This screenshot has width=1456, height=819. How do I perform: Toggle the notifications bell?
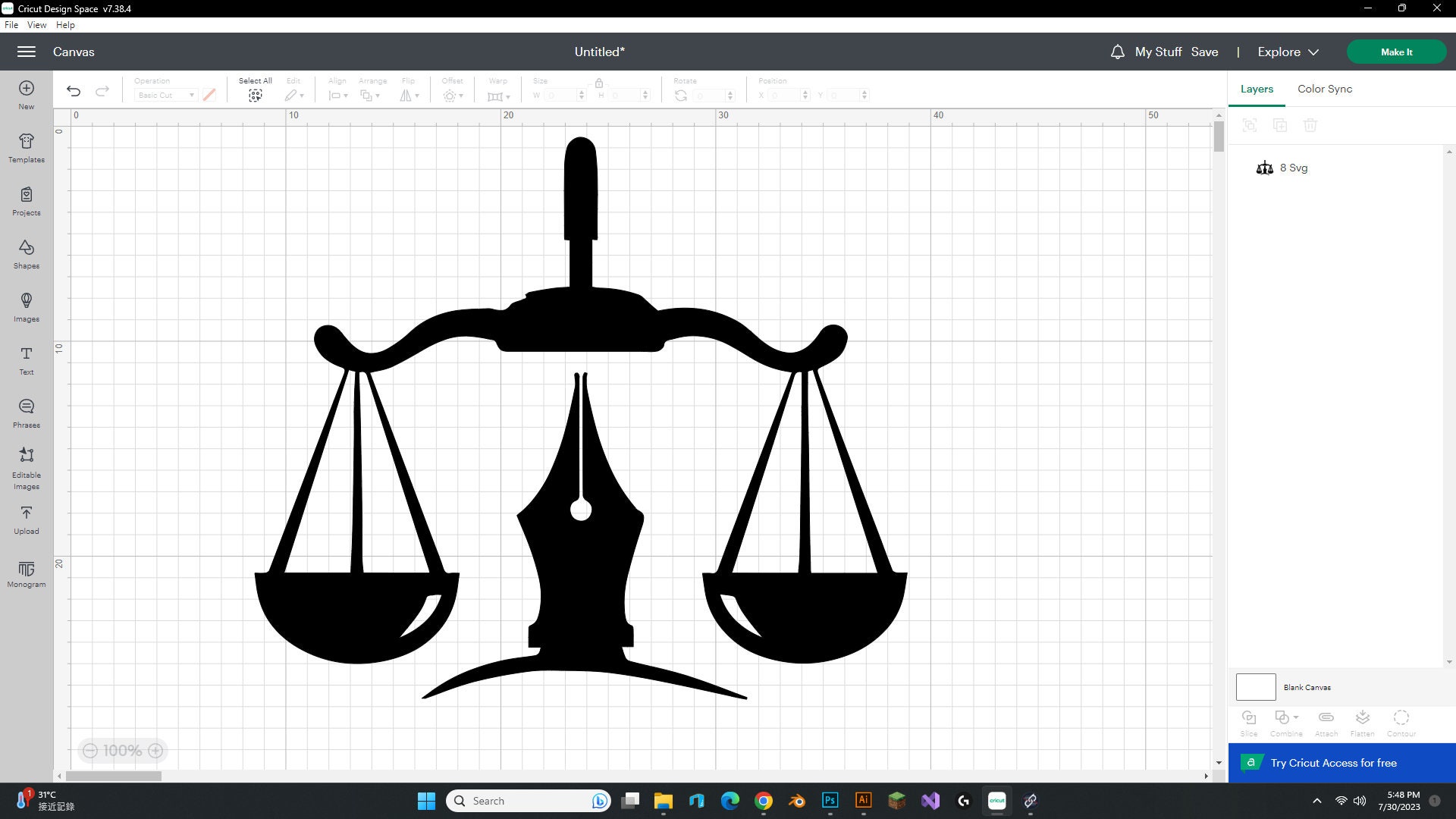pos(1117,52)
